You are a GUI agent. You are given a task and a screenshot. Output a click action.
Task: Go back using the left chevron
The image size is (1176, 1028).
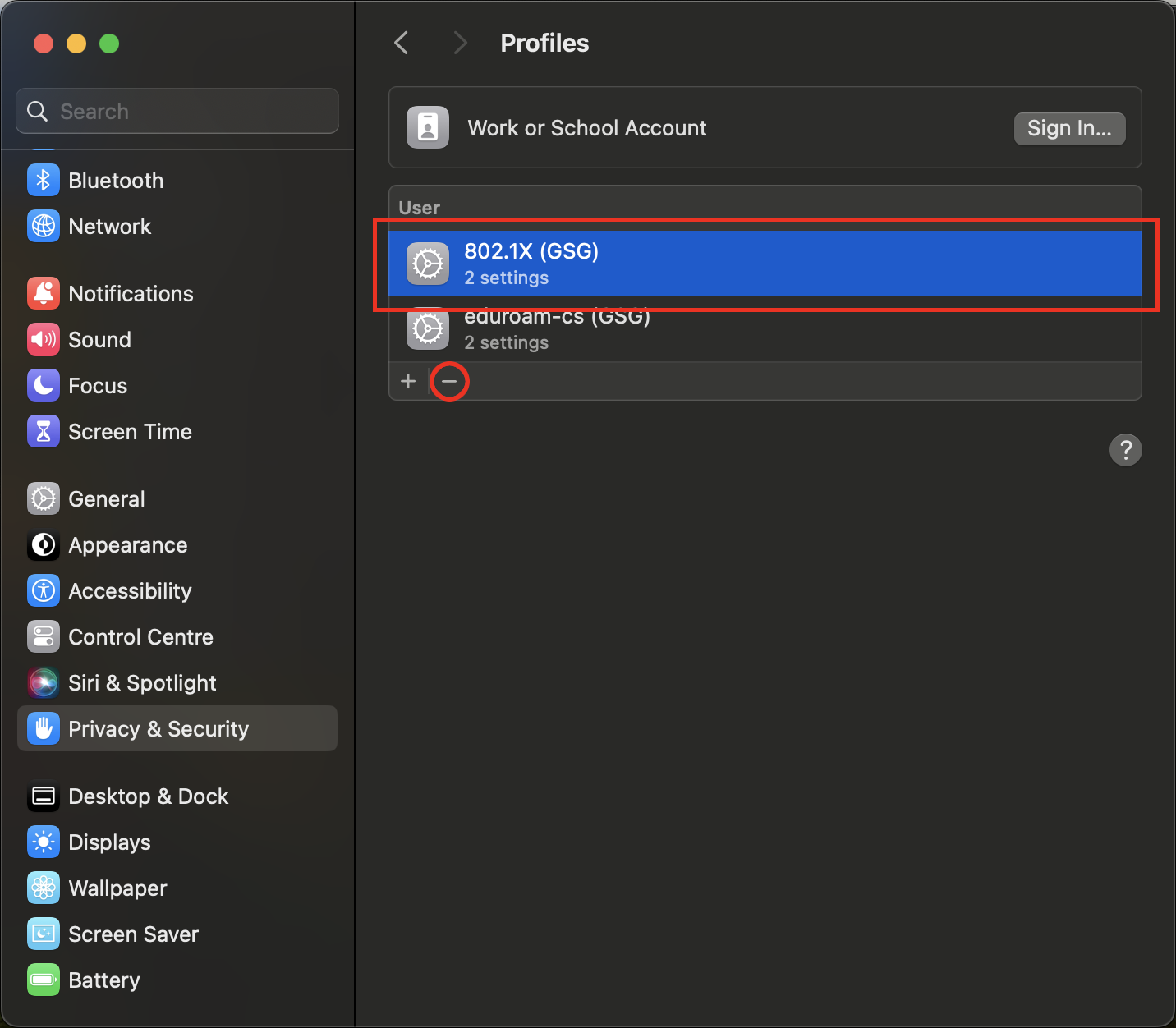(x=402, y=43)
